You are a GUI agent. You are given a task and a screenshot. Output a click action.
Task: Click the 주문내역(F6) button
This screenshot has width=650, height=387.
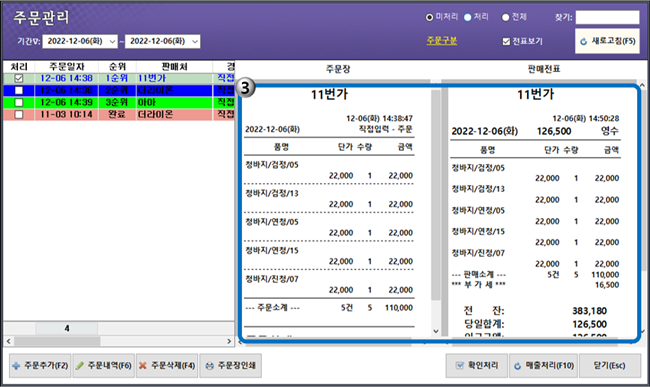click(x=104, y=365)
